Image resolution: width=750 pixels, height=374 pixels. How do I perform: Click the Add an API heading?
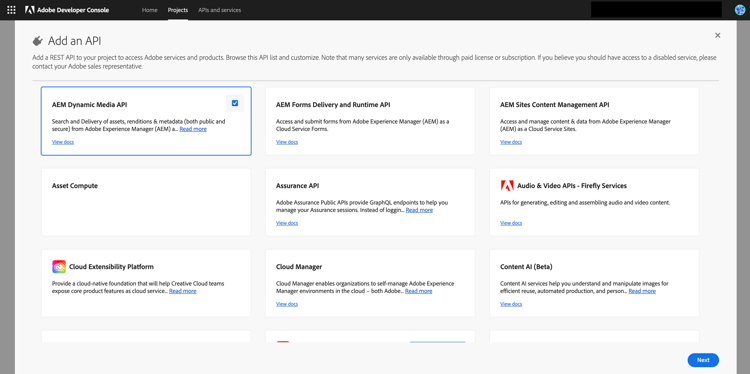[x=75, y=41]
